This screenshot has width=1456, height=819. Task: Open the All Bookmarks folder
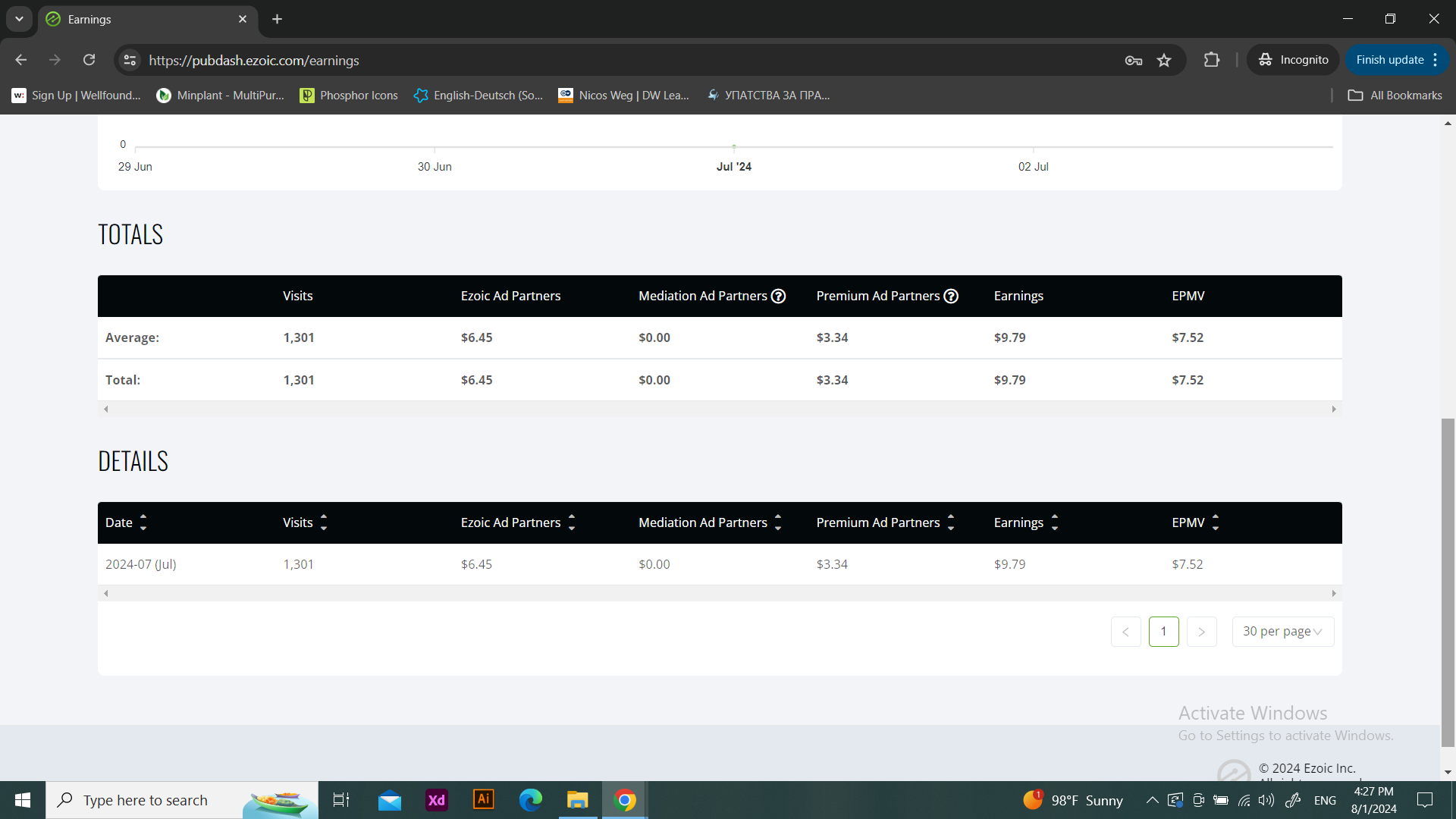(1395, 96)
